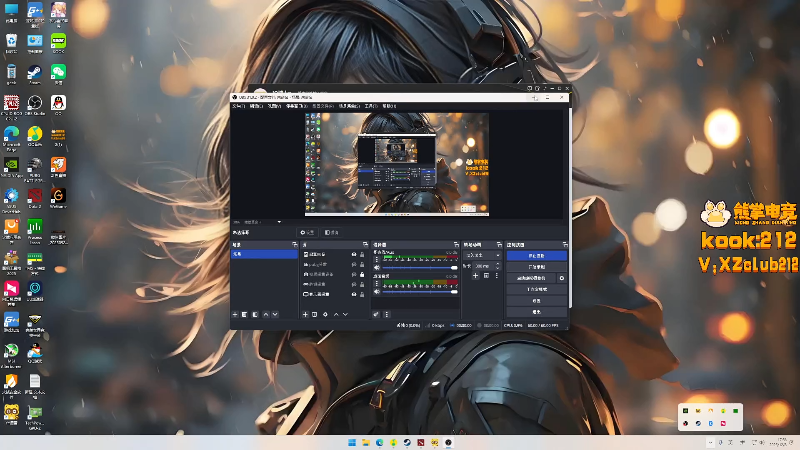Move the selected source down
The width and height of the screenshot is (800, 450).
[x=345, y=314]
